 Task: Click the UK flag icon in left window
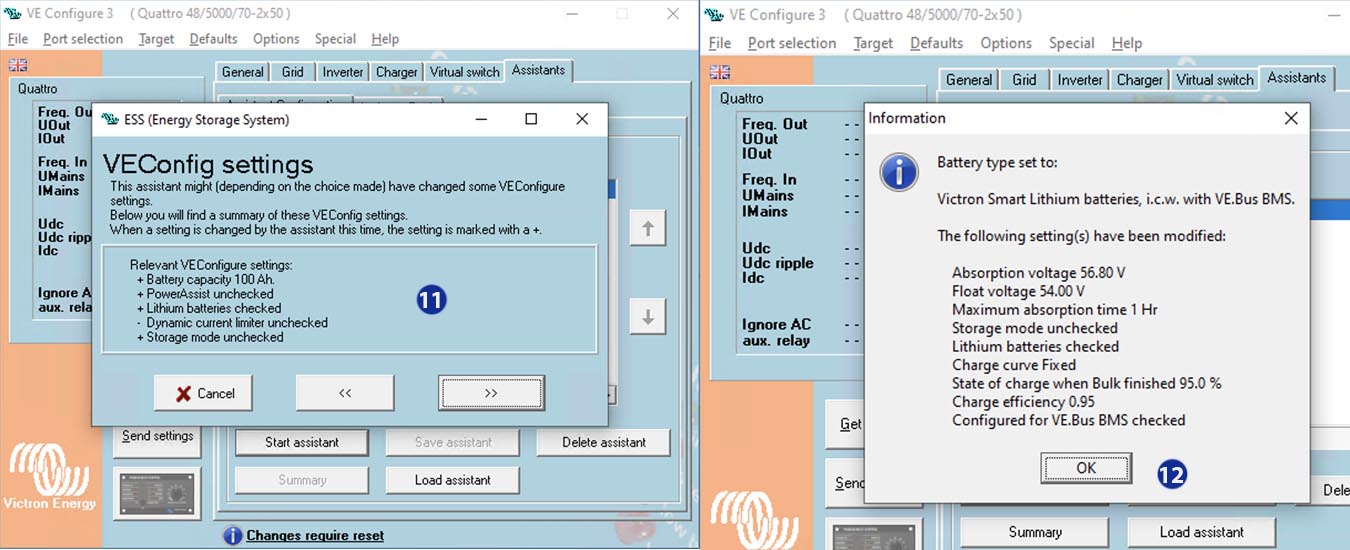18,65
